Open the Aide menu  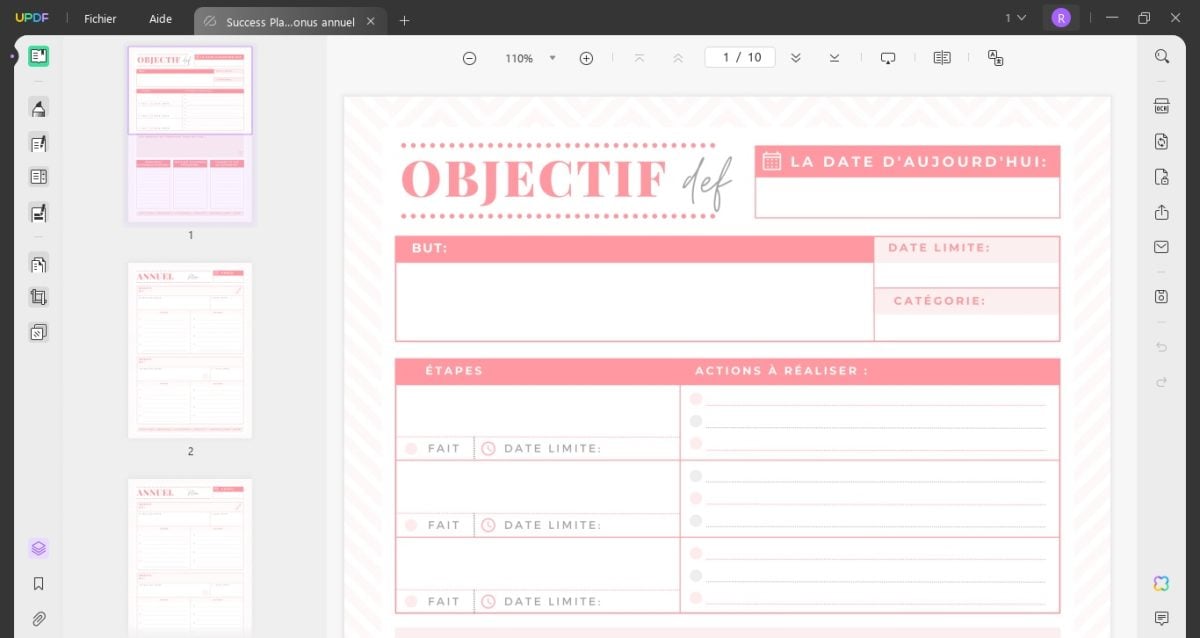click(x=160, y=19)
